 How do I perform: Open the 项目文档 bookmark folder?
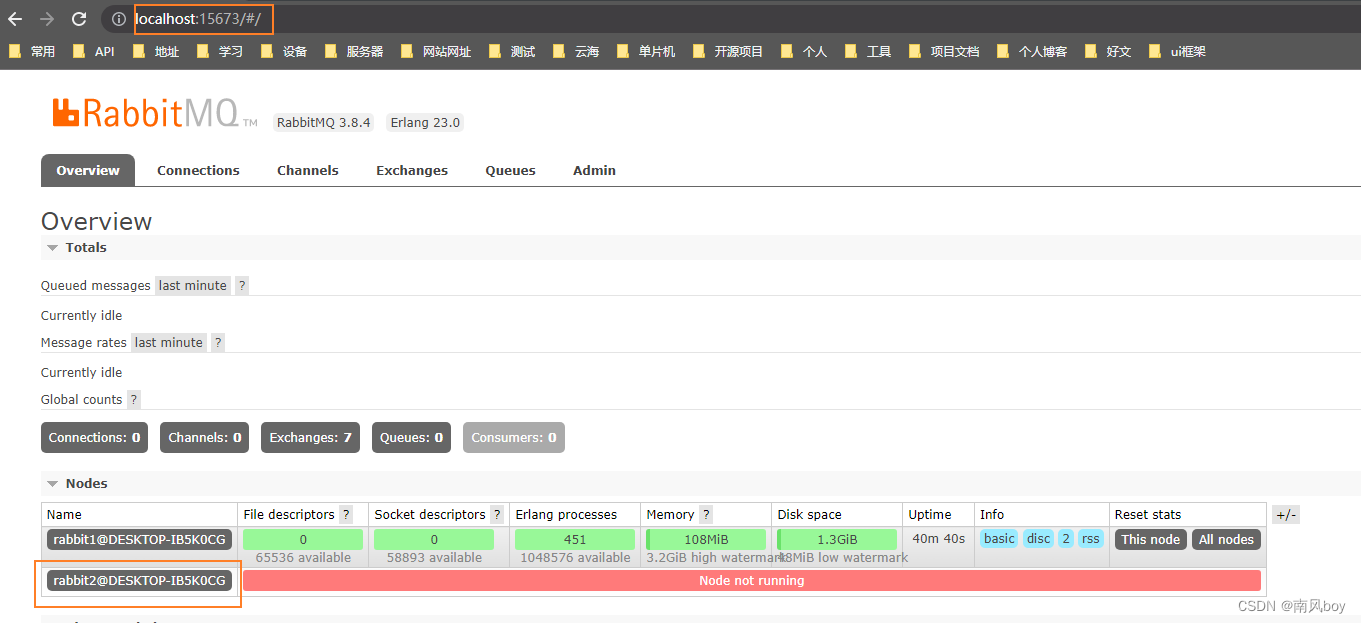(944, 51)
